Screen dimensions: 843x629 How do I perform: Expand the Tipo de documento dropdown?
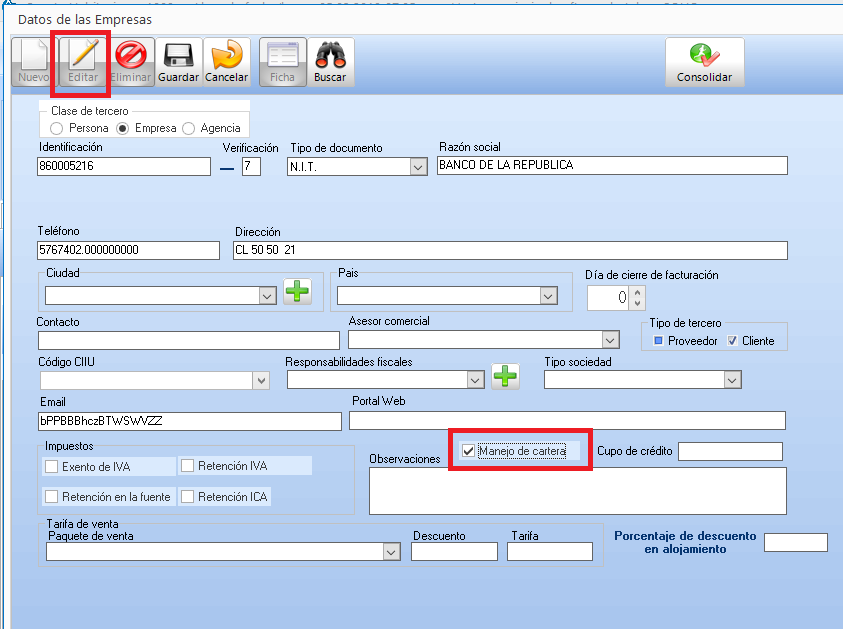pos(418,167)
